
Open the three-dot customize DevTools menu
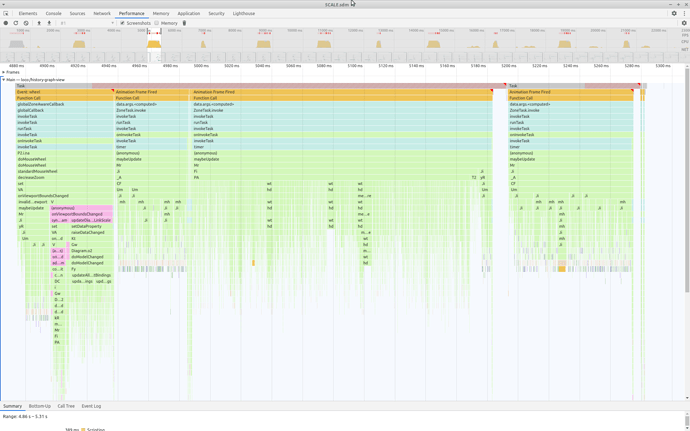tap(684, 14)
